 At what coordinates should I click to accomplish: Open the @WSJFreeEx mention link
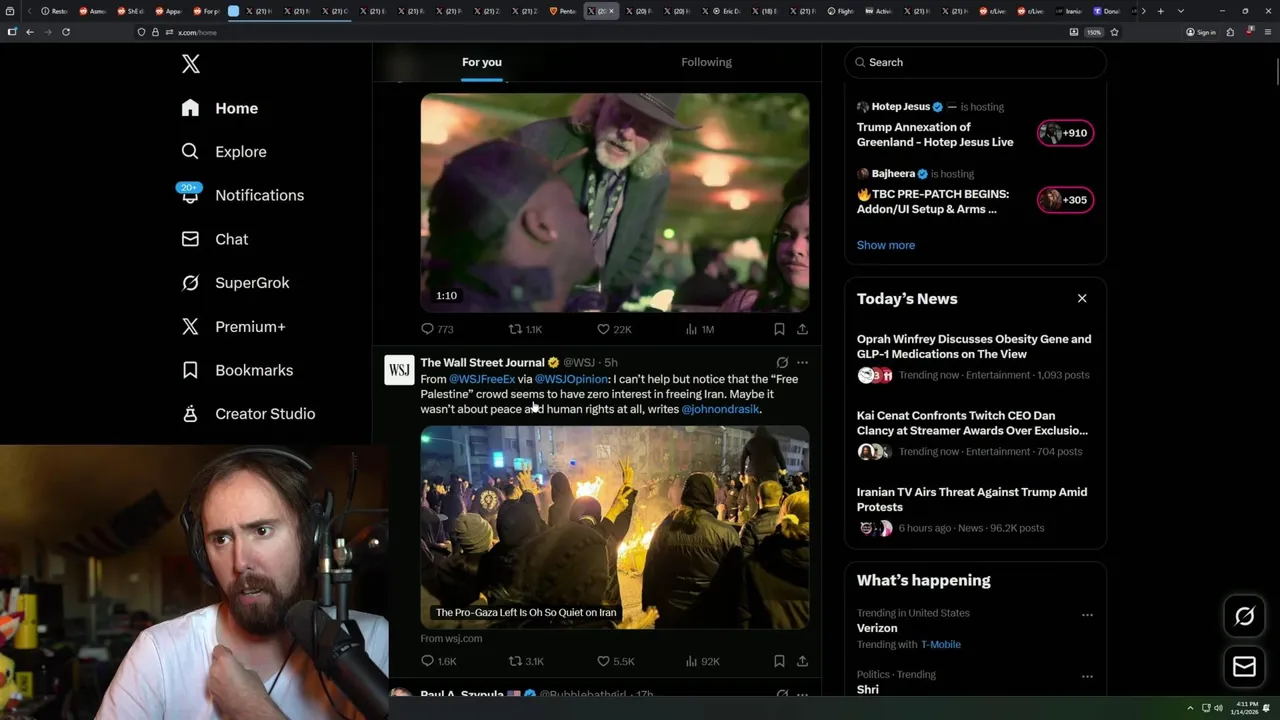point(482,379)
